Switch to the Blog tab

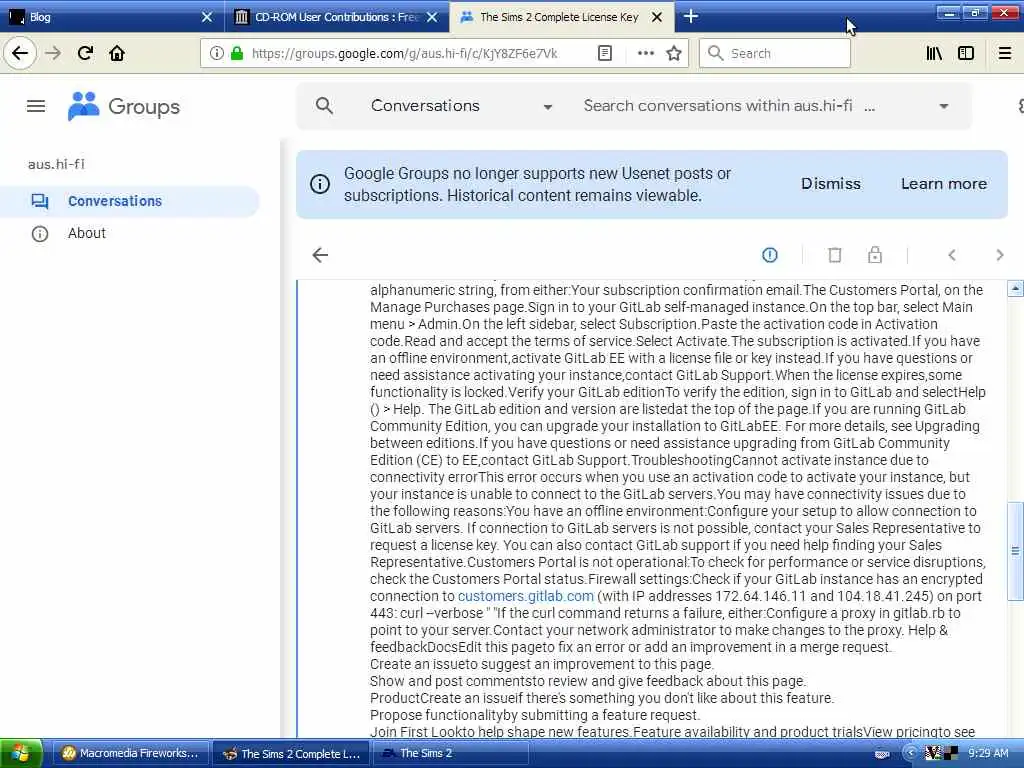[111, 17]
